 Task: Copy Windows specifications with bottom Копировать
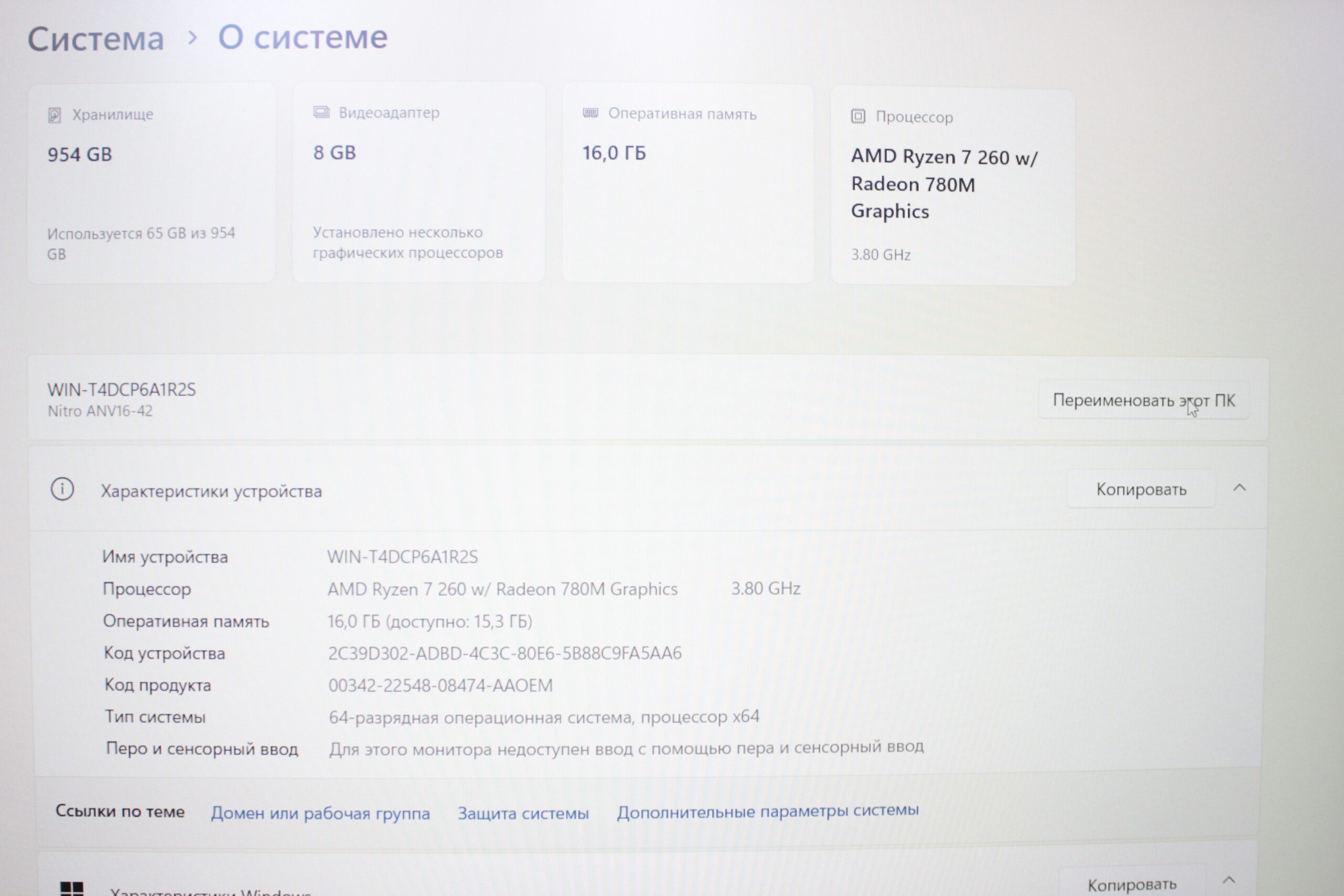tap(1131, 884)
